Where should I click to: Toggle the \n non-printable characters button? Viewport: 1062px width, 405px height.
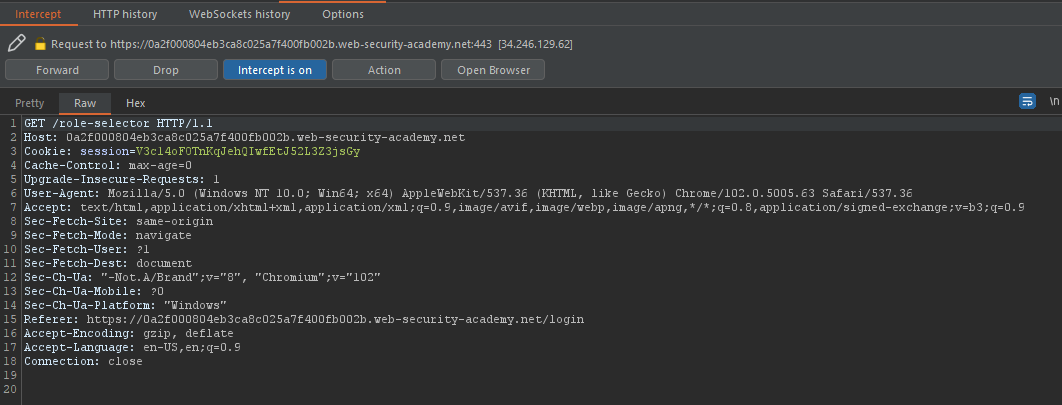[1053, 102]
